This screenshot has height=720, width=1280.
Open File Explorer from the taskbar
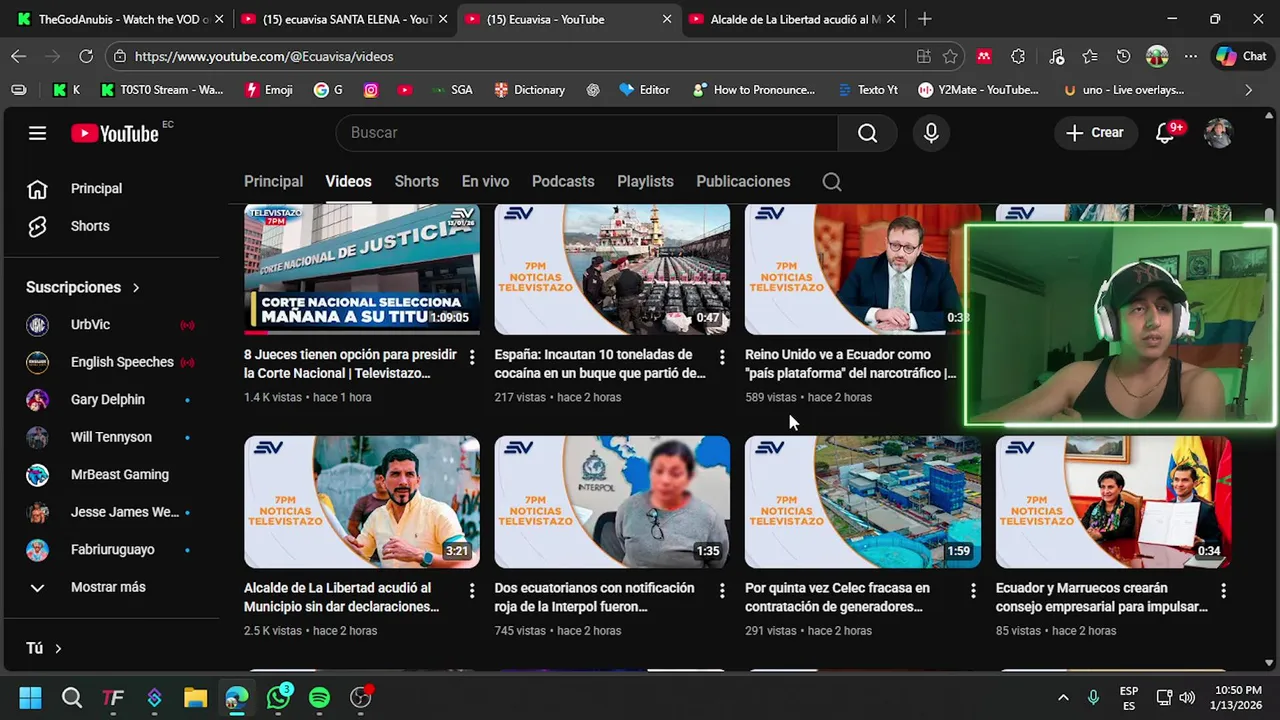pos(195,698)
